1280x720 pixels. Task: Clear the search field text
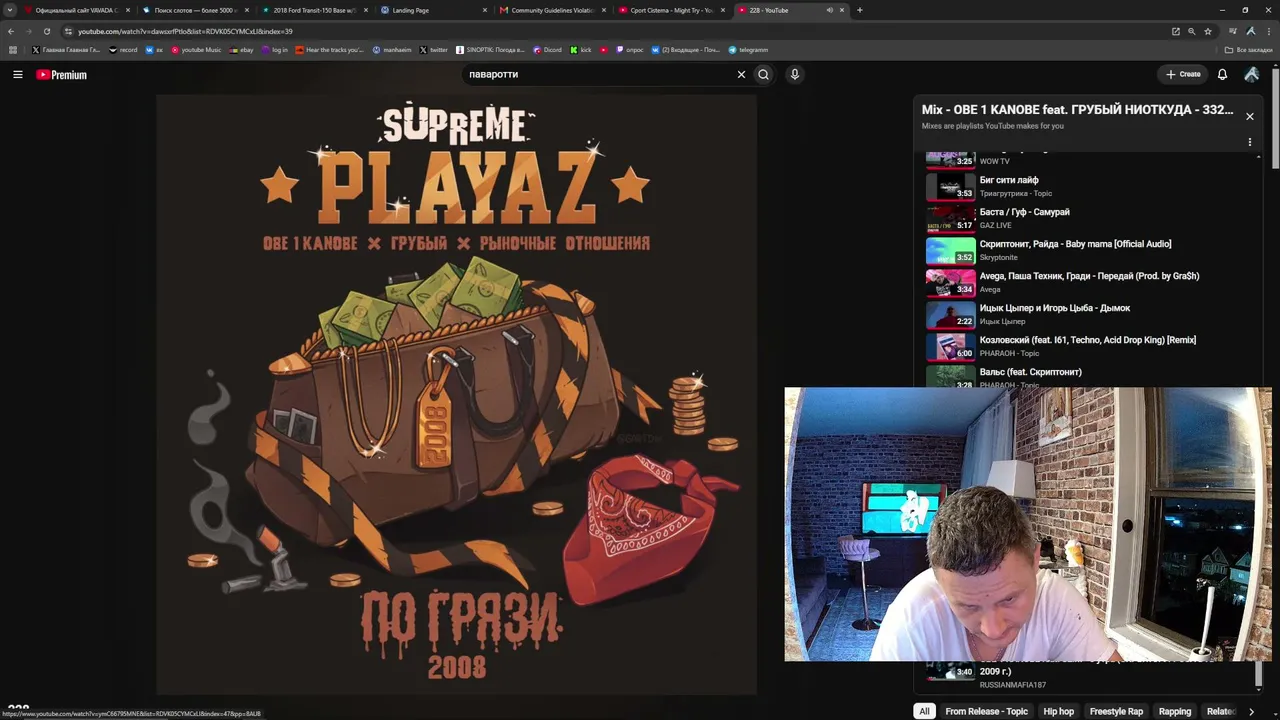click(x=741, y=74)
